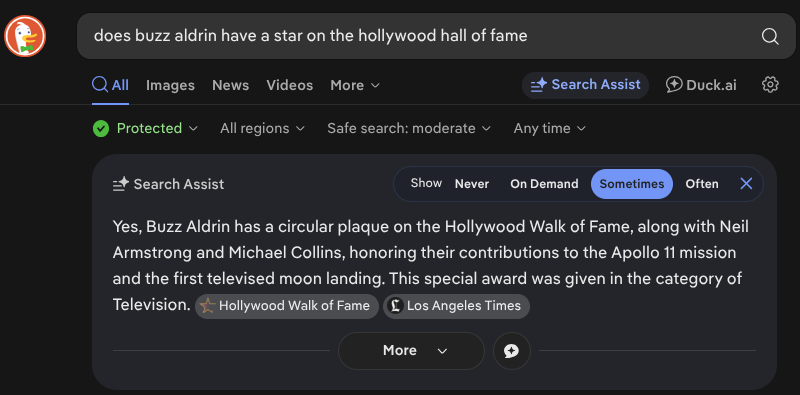Click the chat bubble icon beside More
Viewport: 800px width, 395px height.
[x=512, y=351]
